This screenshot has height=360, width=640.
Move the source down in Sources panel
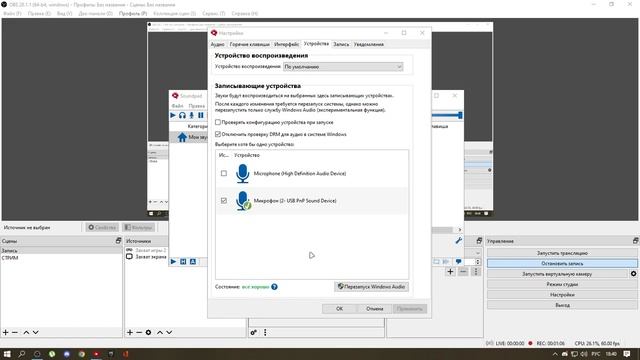169,332
